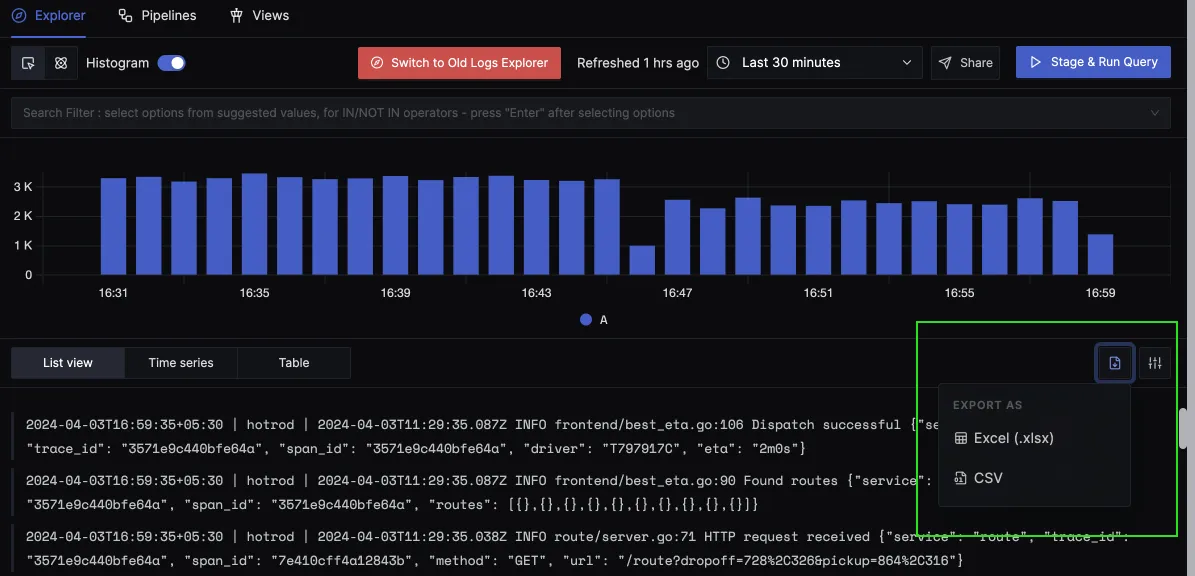Select the query builder cursor icon
This screenshot has height=576, width=1195.
[28, 63]
